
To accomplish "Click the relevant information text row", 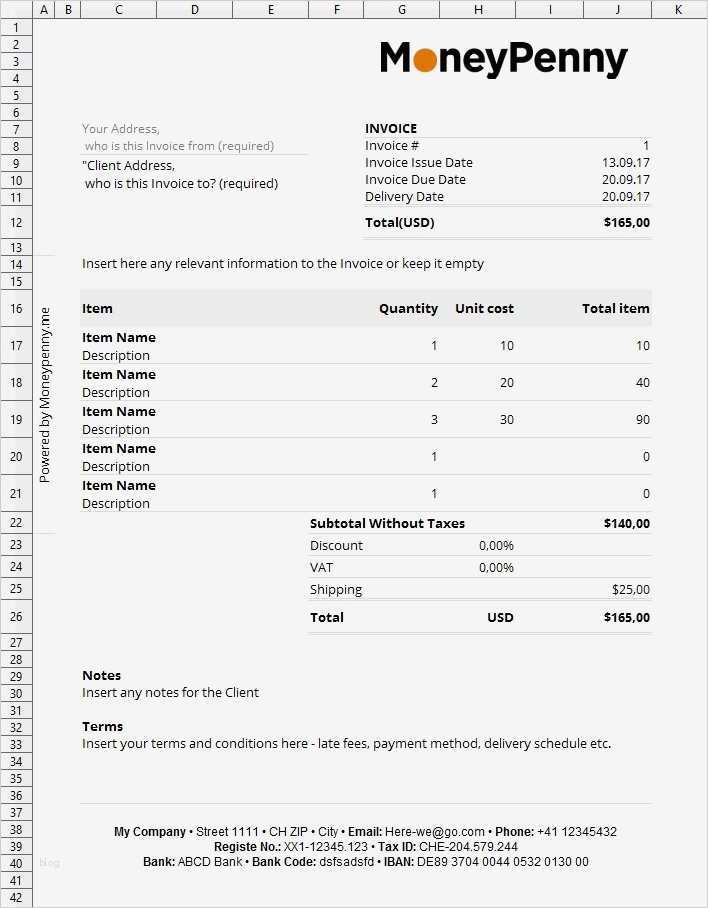I will click(x=283, y=264).
